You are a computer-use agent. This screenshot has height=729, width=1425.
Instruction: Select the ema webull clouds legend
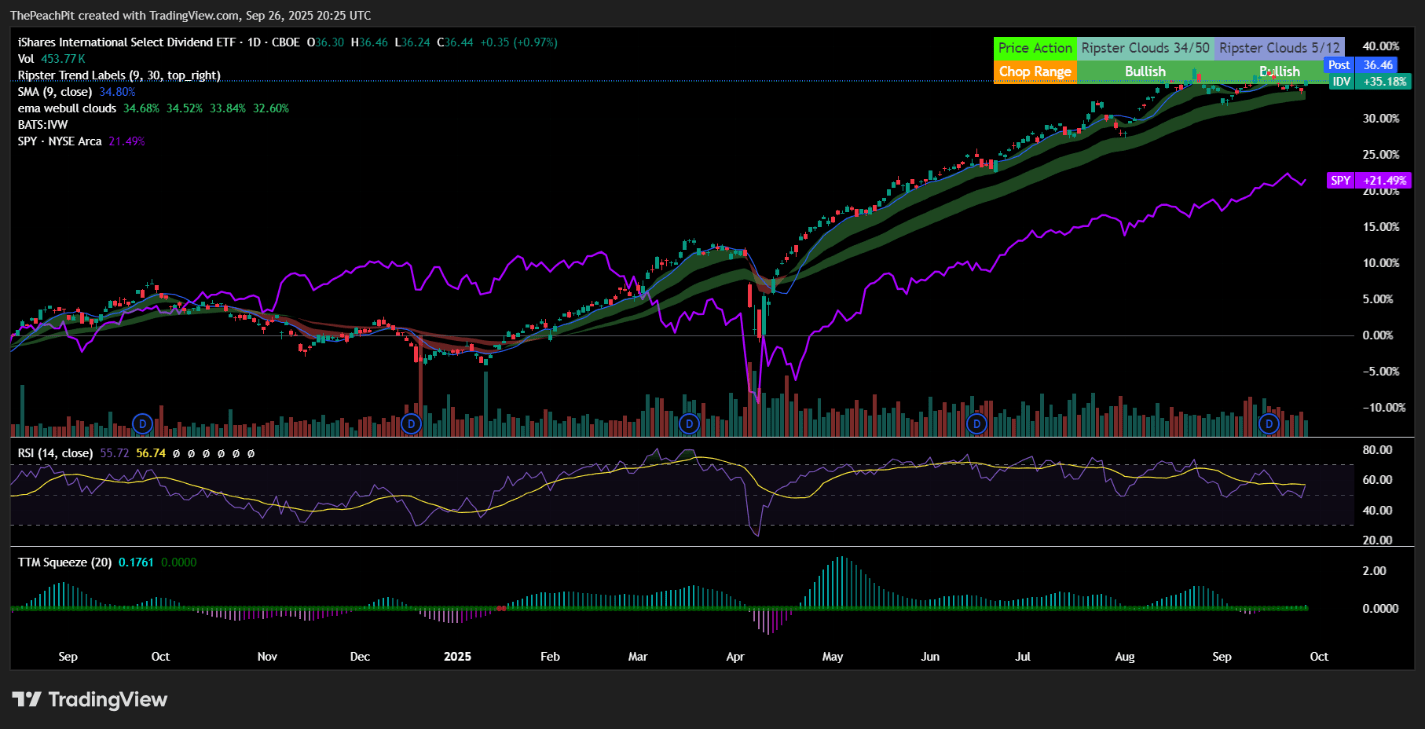click(66, 107)
